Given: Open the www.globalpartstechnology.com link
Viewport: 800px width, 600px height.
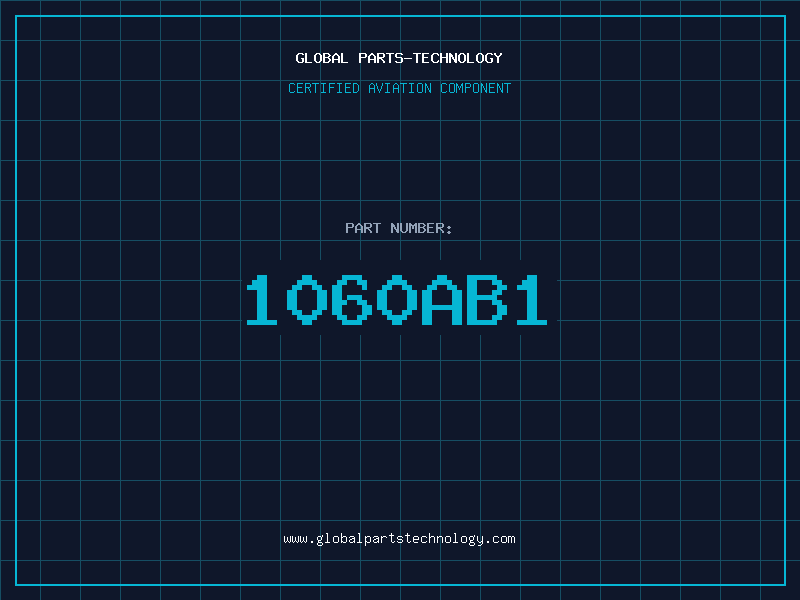Looking at the screenshot, I should coord(399,539).
